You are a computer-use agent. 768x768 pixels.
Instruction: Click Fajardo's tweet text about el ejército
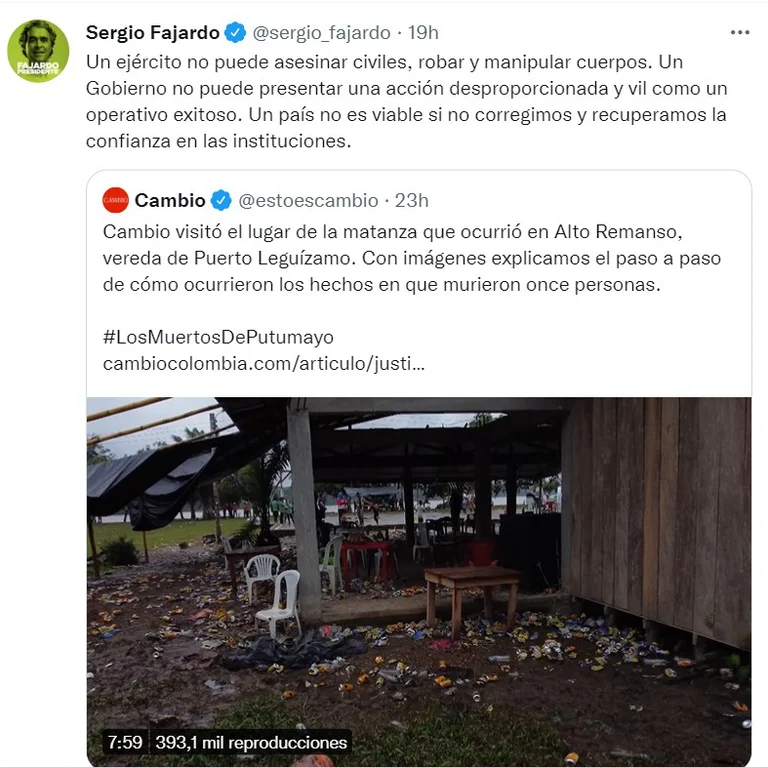[x=407, y=101]
